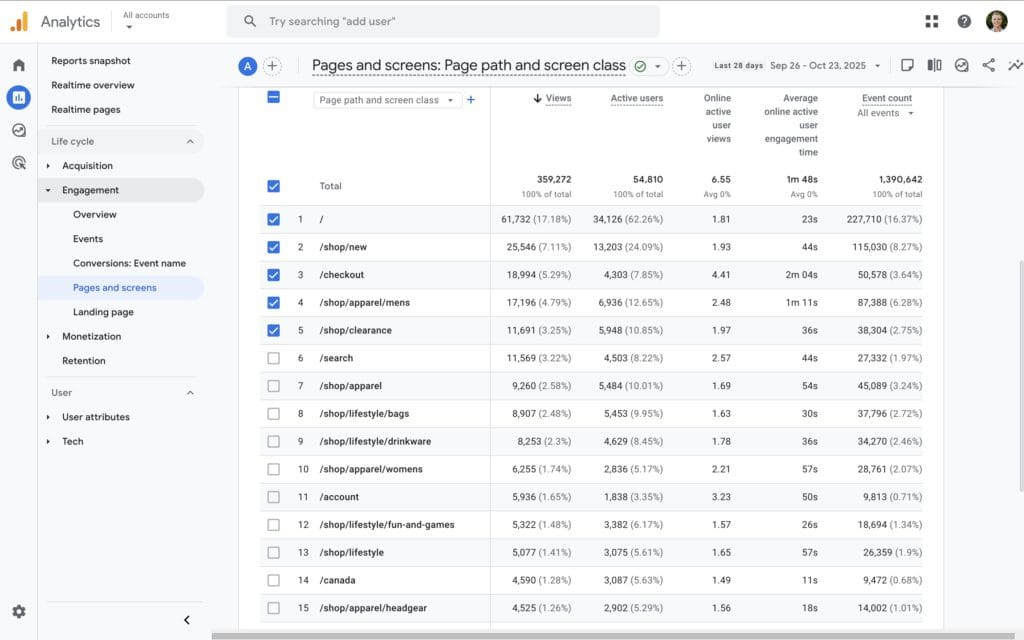The height and width of the screenshot is (640, 1024).
Task: Check the row for /search
Action: (x=273, y=356)
